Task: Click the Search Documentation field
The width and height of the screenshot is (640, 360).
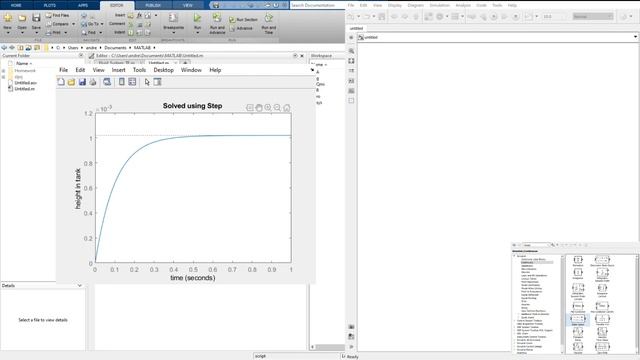Action: click(317, 5)
